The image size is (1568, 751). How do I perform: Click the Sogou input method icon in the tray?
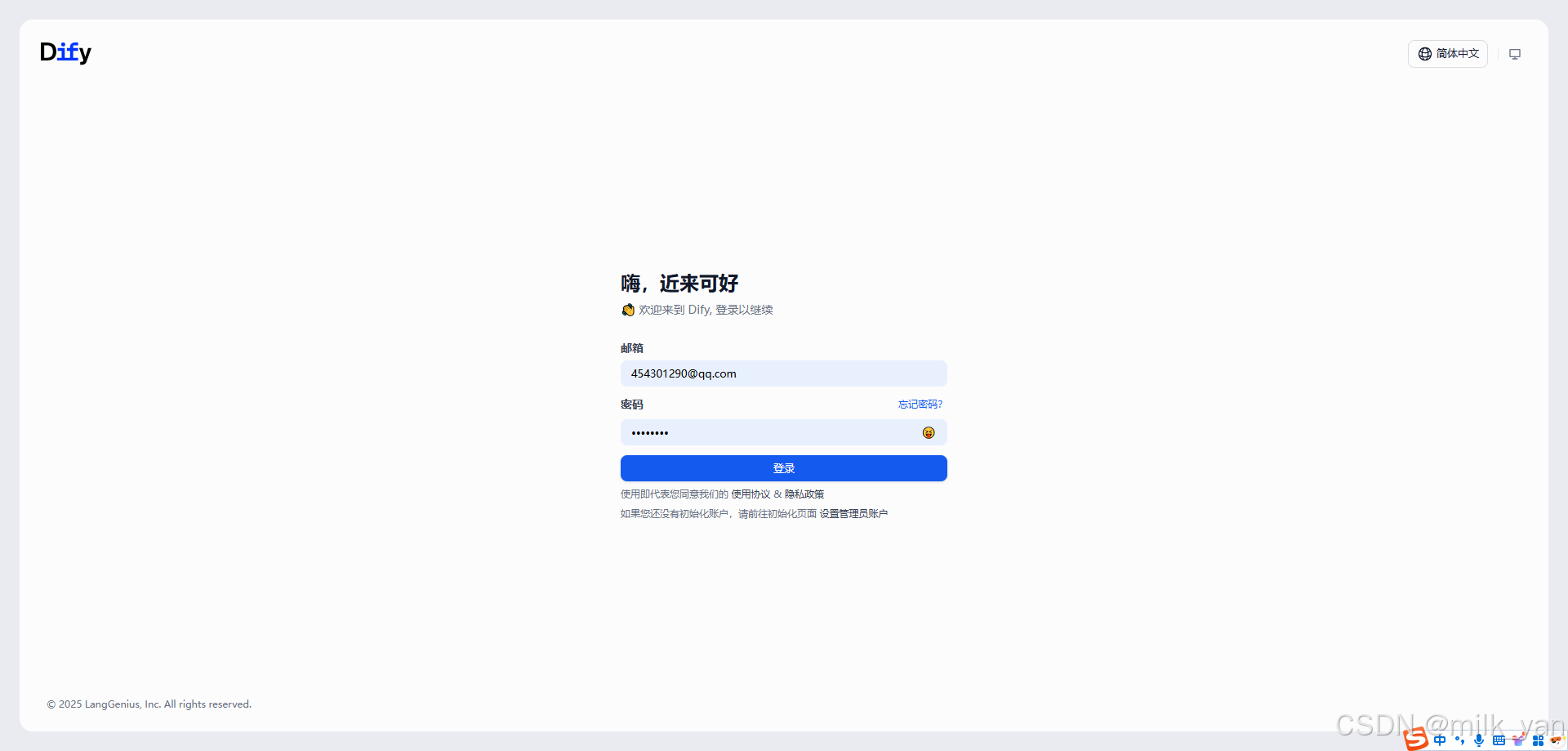tap(1415, 740)
